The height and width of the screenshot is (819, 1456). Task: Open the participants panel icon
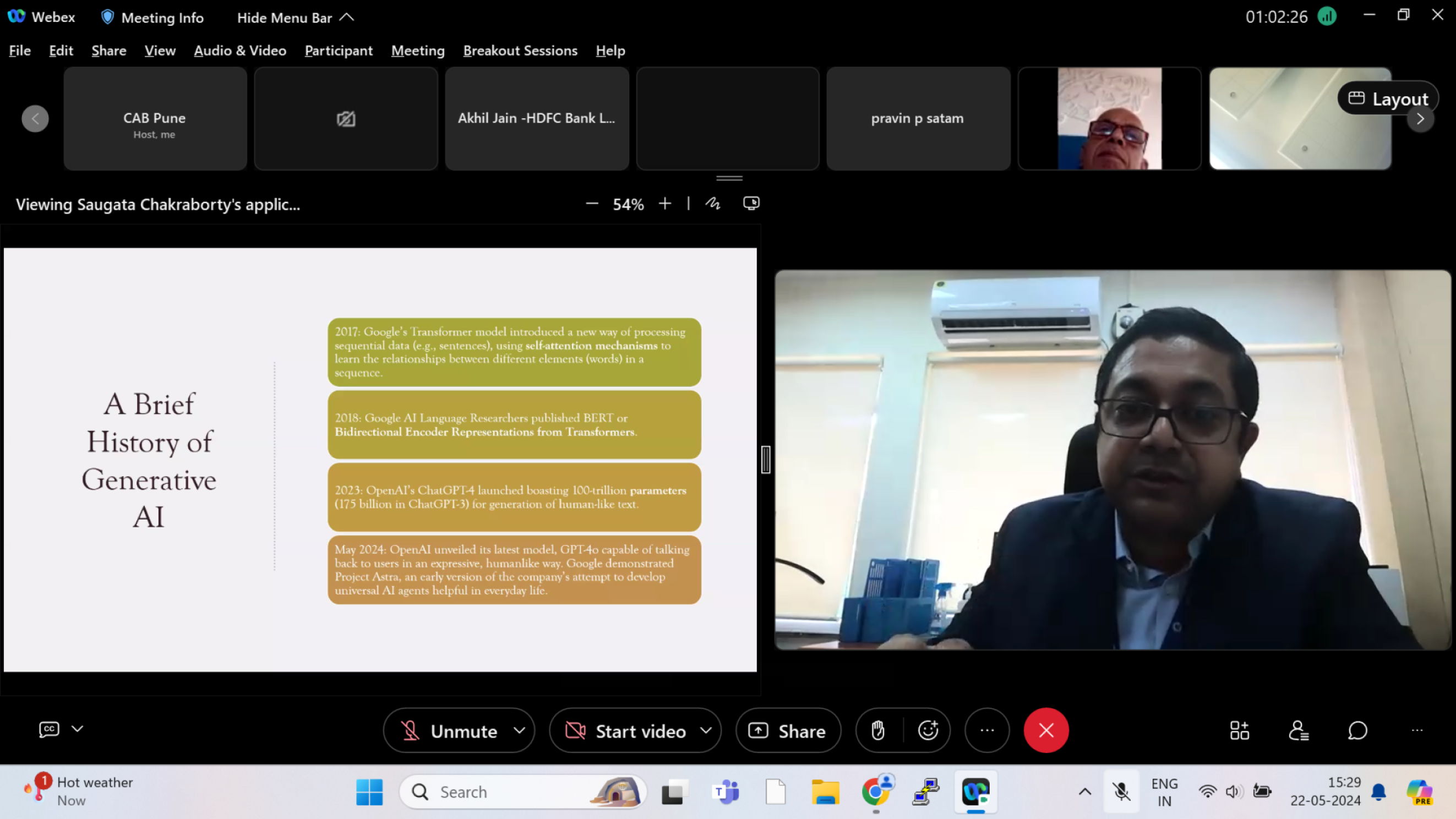(1299, 730)
